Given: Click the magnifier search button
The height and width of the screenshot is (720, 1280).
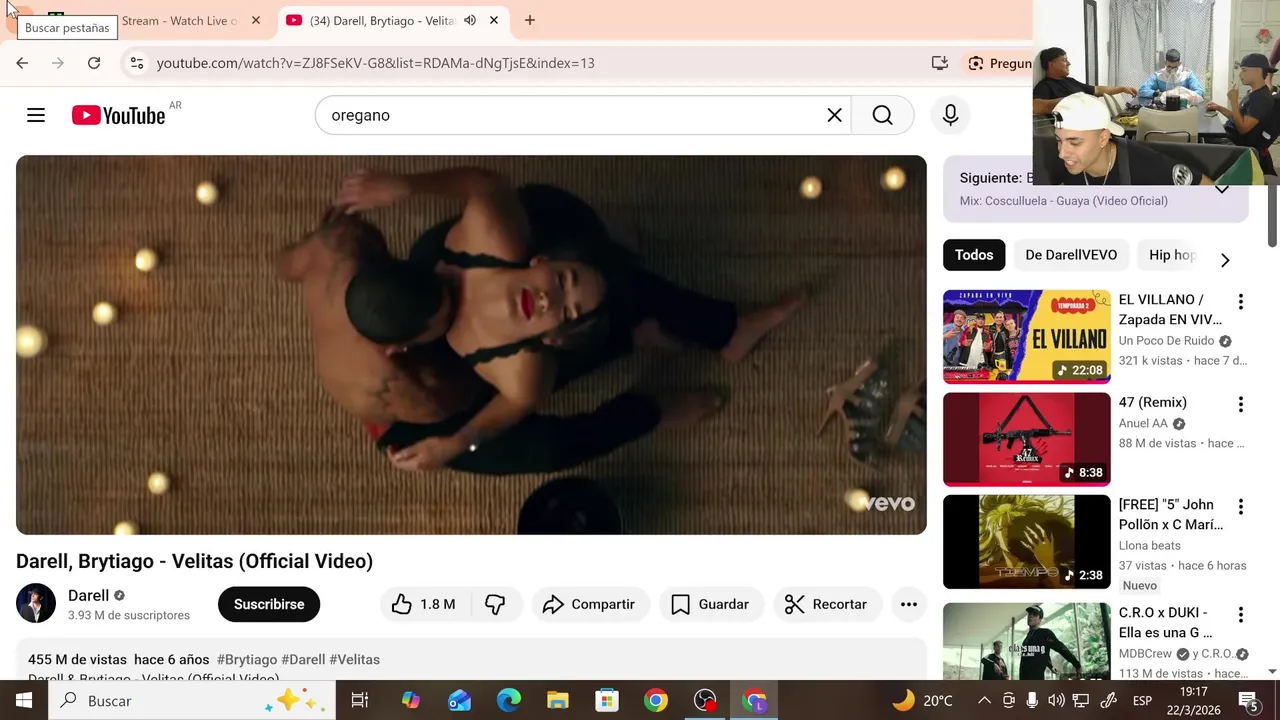Looking at the screenshot, I should (882, 115).
